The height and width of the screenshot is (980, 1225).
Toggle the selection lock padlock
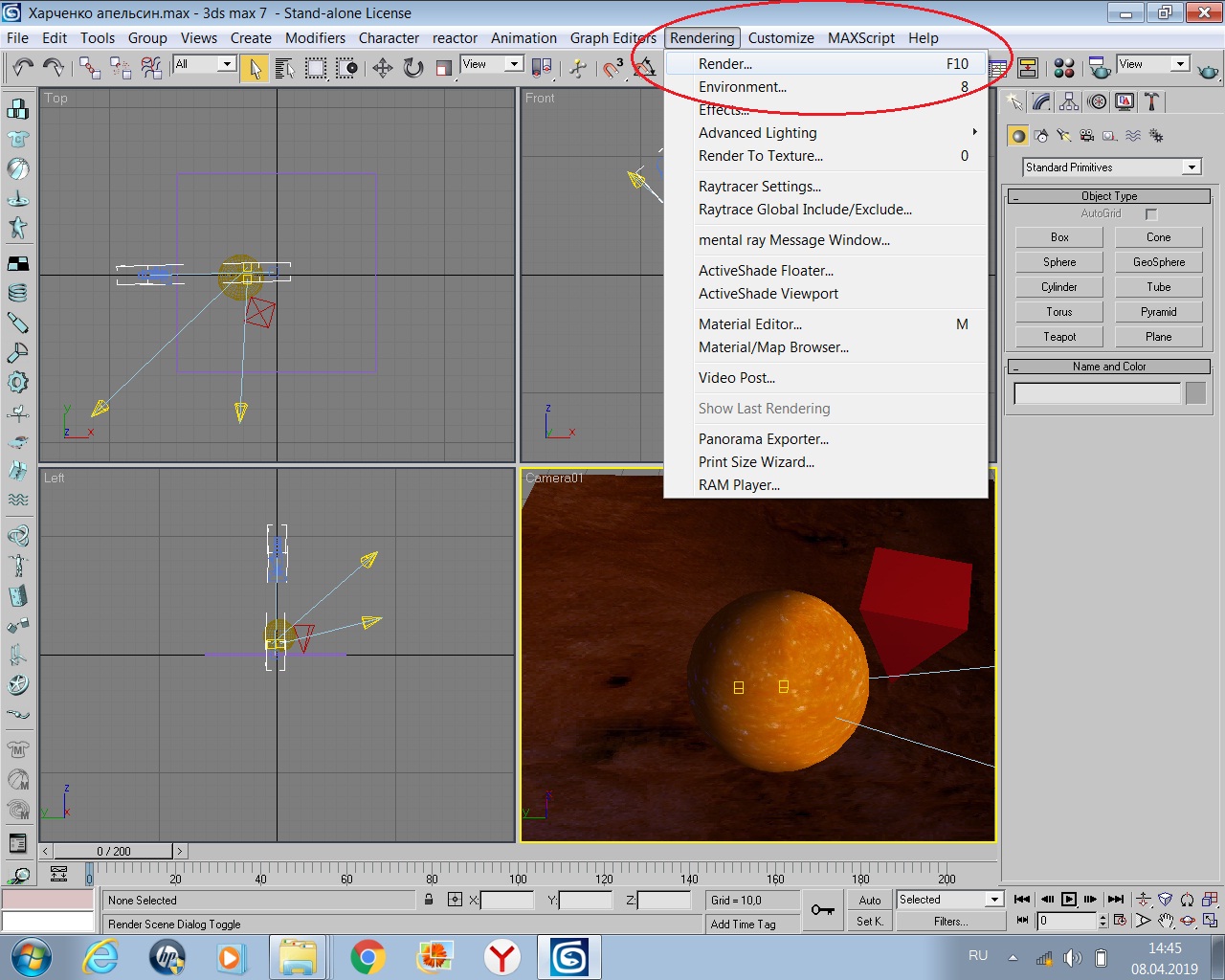tap(429, 900)
